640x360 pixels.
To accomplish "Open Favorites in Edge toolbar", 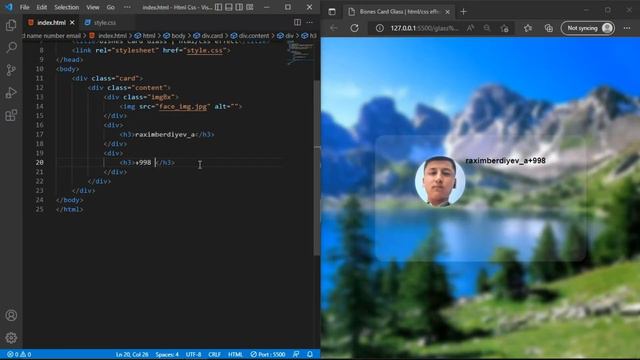I will (528, 28).
